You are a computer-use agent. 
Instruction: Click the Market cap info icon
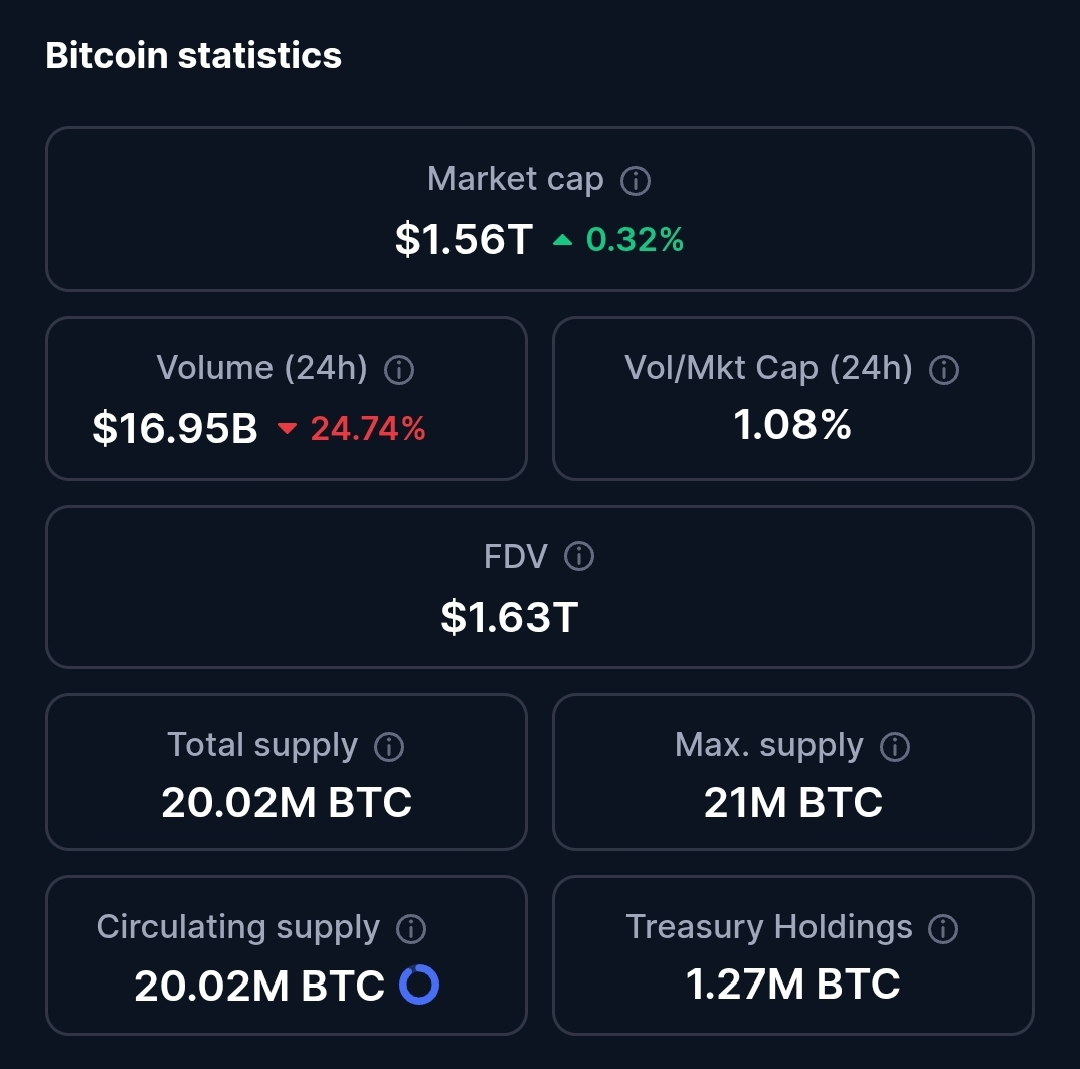pyautogui.click(x=636, y=181)
